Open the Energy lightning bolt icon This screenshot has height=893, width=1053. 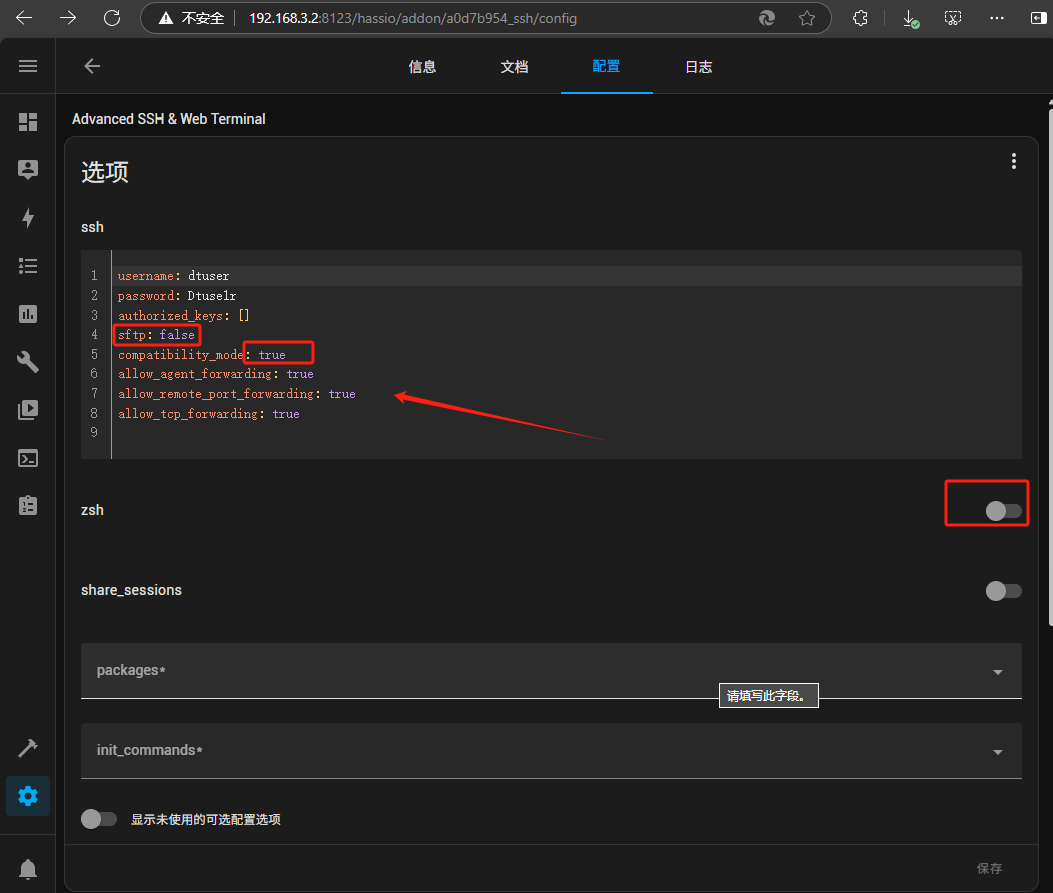[x=28, y=218]
